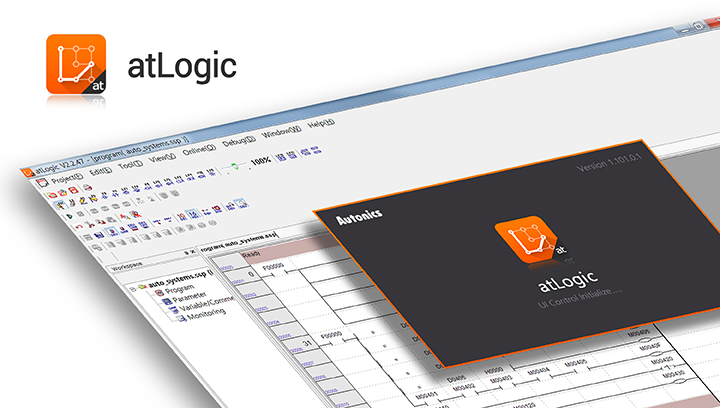720x408 pixels.
Task: Click the Print toolbar icon
Action: tap(88, 188)
